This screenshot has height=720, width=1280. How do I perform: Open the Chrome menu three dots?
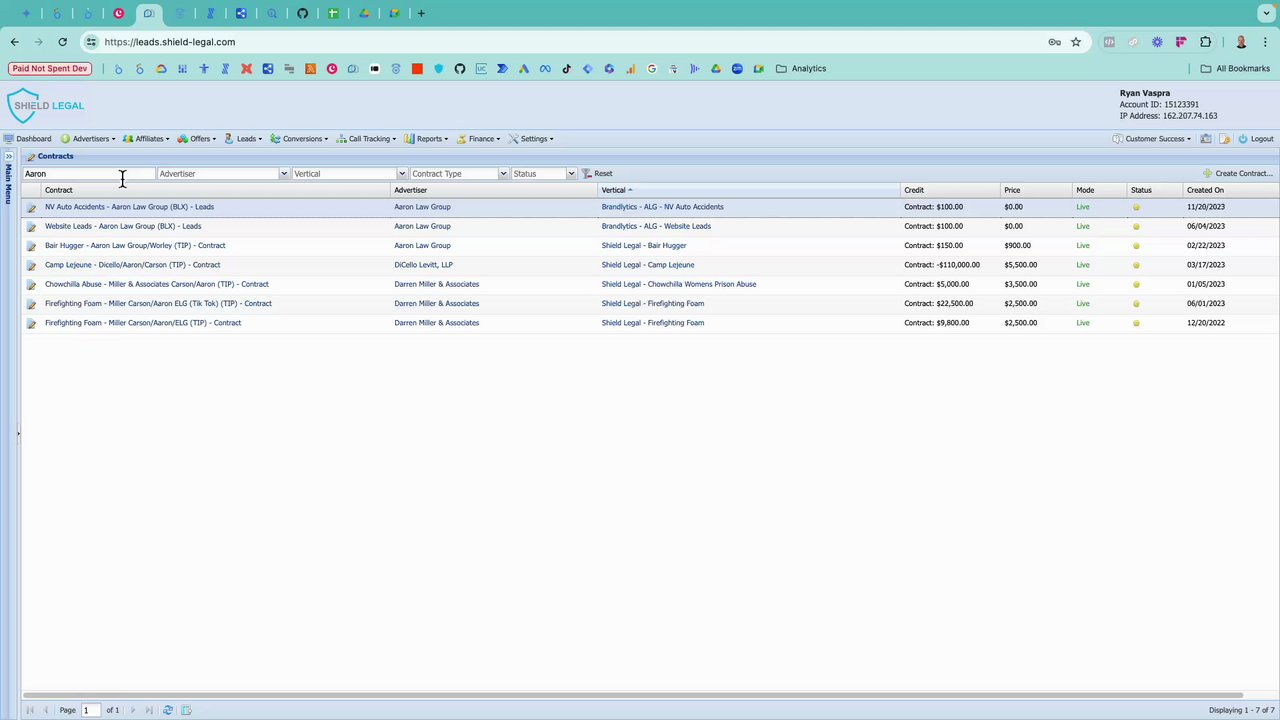(1265, 42)
